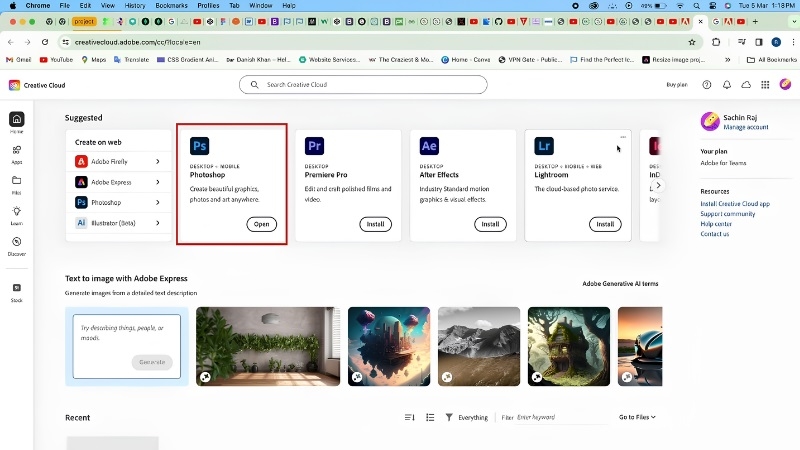
Task: Open the Stock sidebar icon
Action: [16, 288]
